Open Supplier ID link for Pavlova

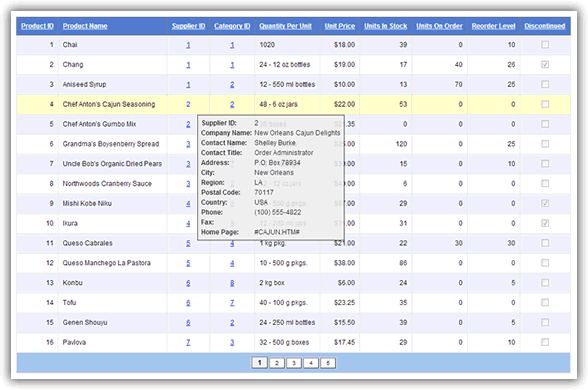point(188,342)
